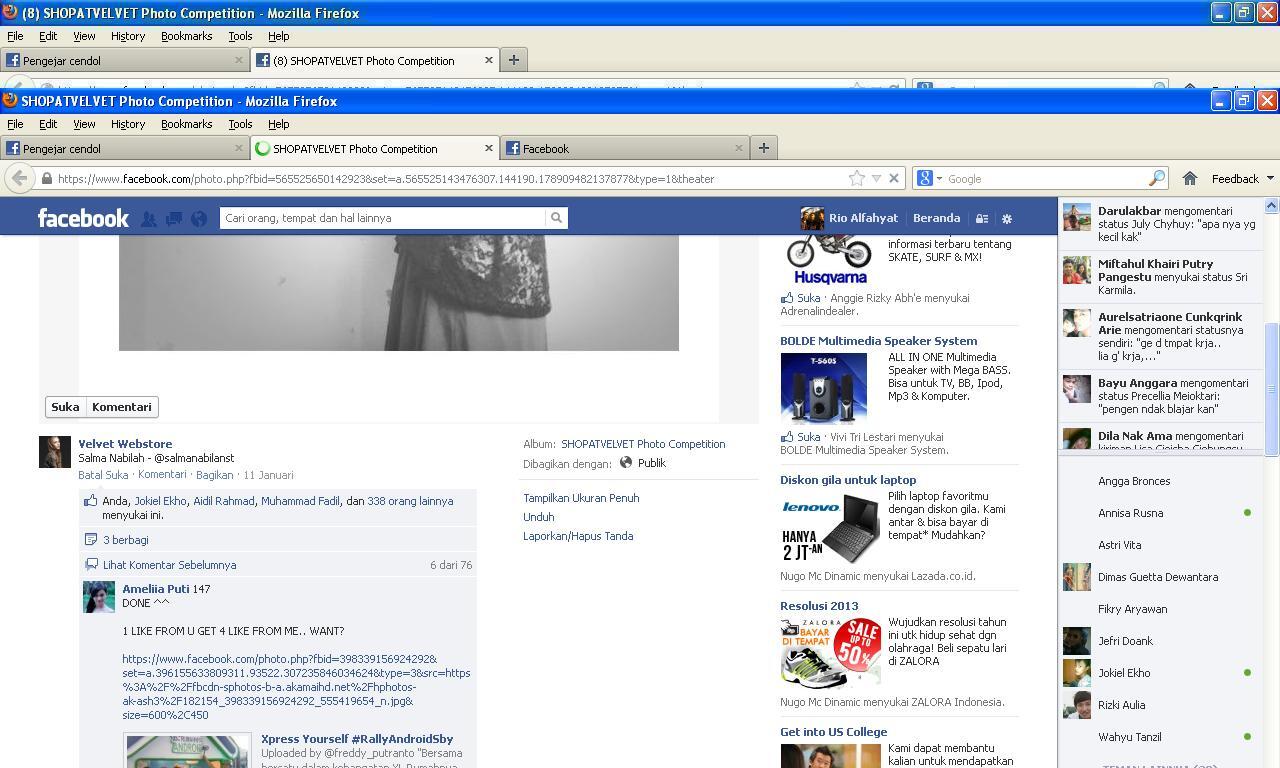Open Facebook notifications globe icon
Screen dimensions: 1280x768
tap(199, 218)
